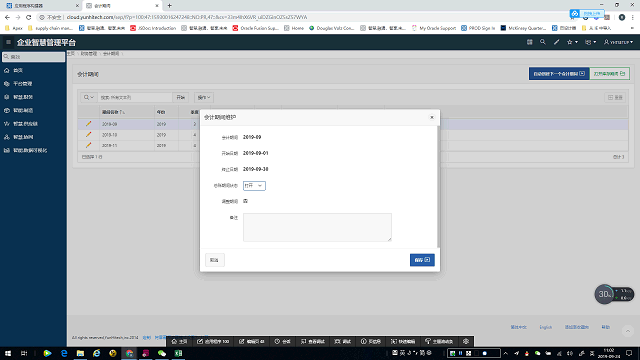Open Application 100 in the developer toolbar
640x360 pixels.
click(x=213, y=341)
